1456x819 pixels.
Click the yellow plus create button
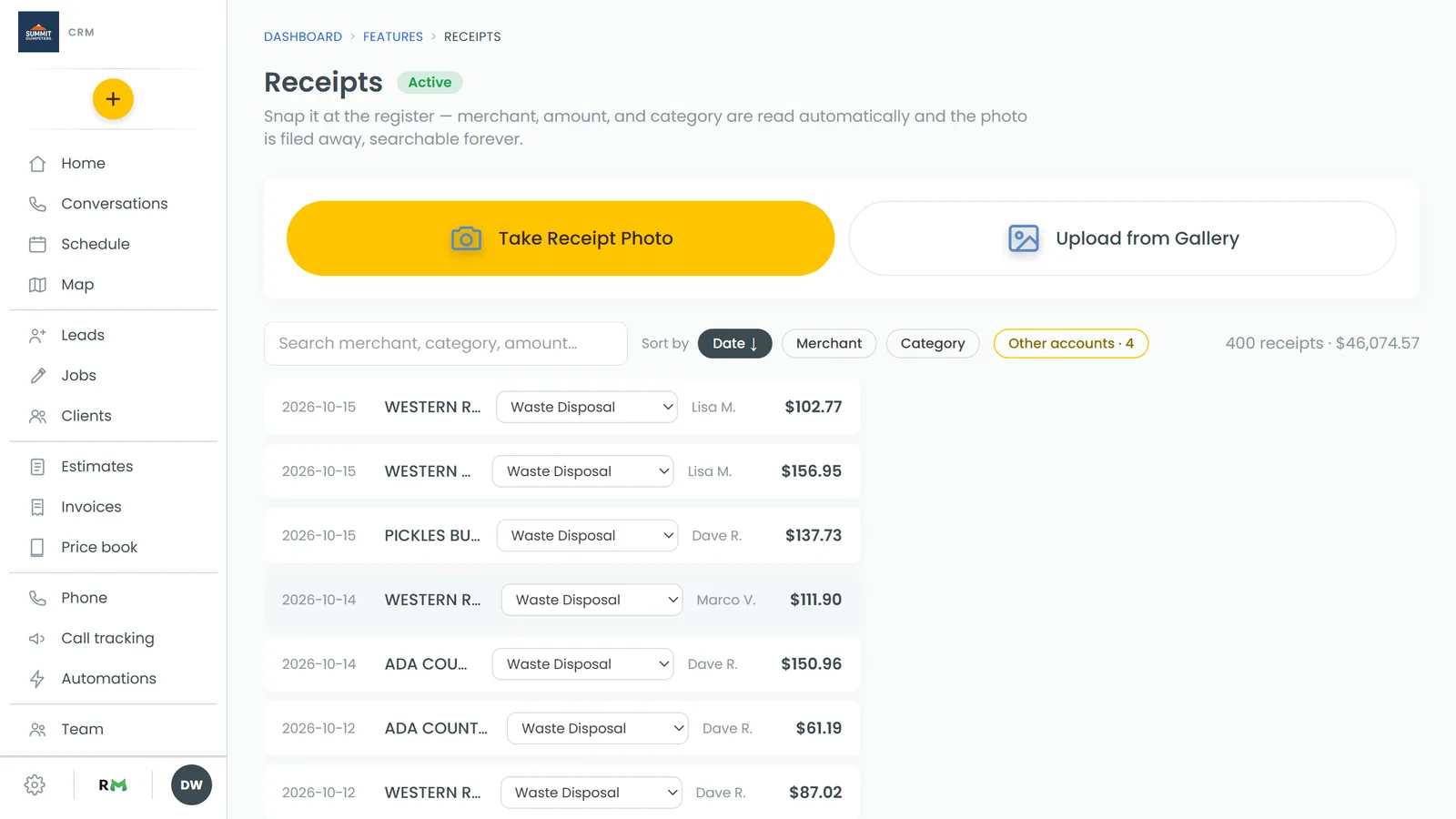(113, 99)
